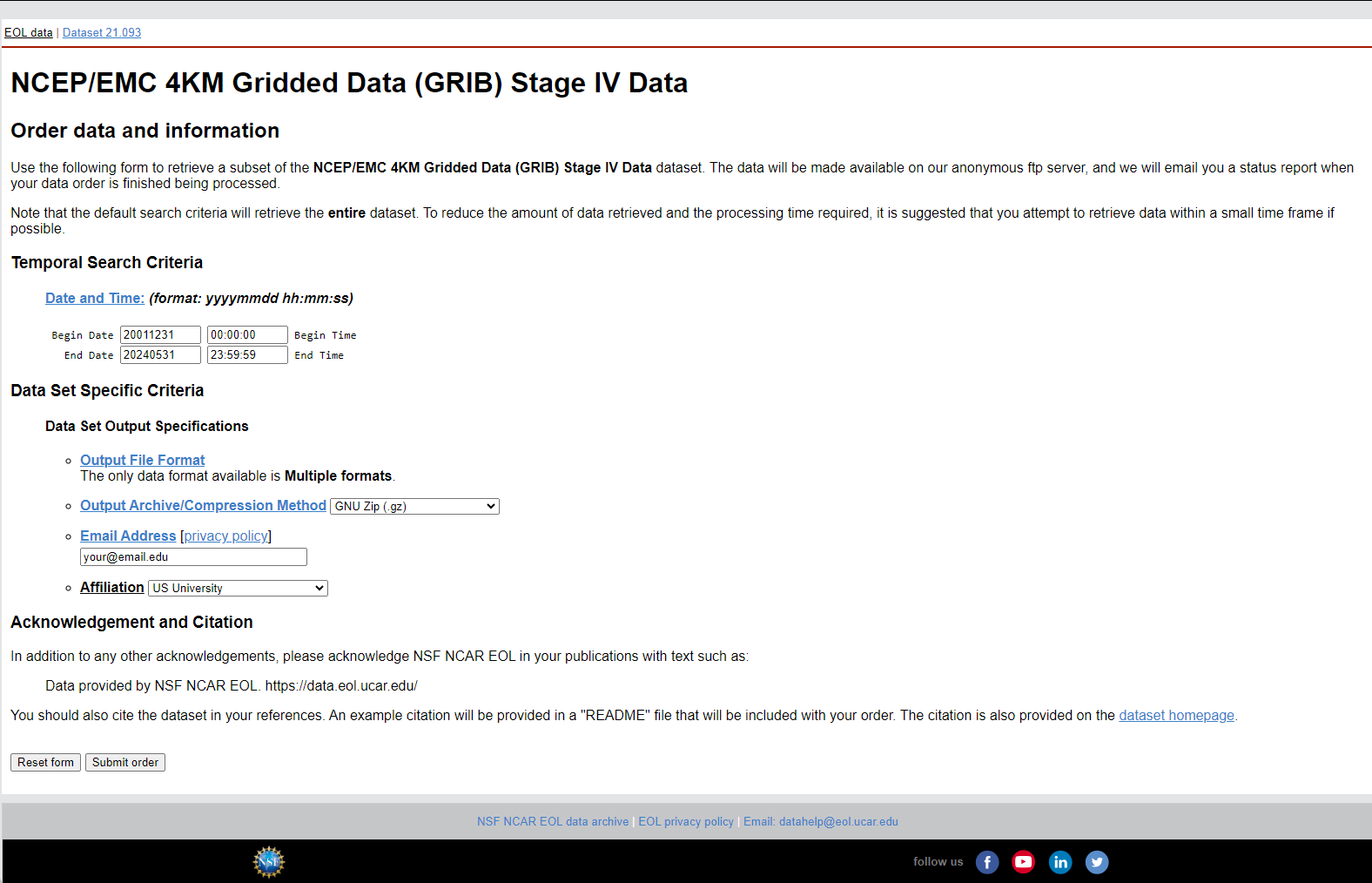Open the Affiliation dropdown

click(x=238, y=588)
